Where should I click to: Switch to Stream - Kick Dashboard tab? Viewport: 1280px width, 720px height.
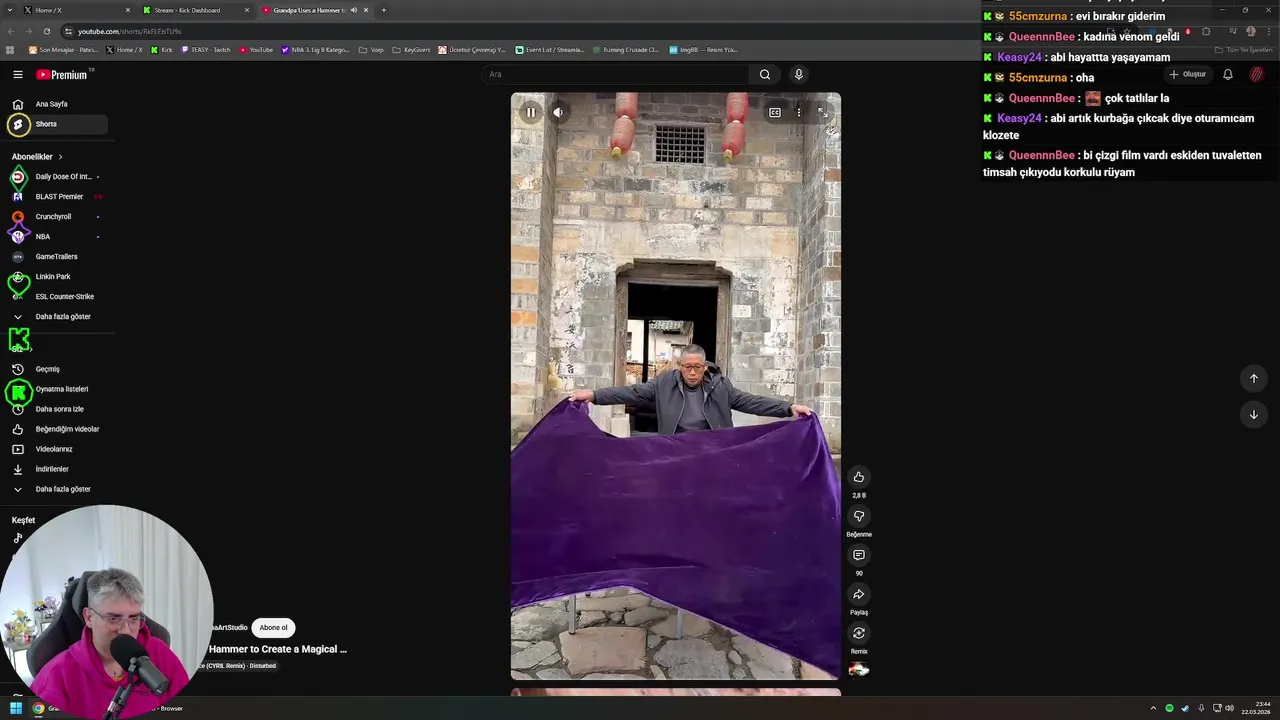tap(195, 10)
